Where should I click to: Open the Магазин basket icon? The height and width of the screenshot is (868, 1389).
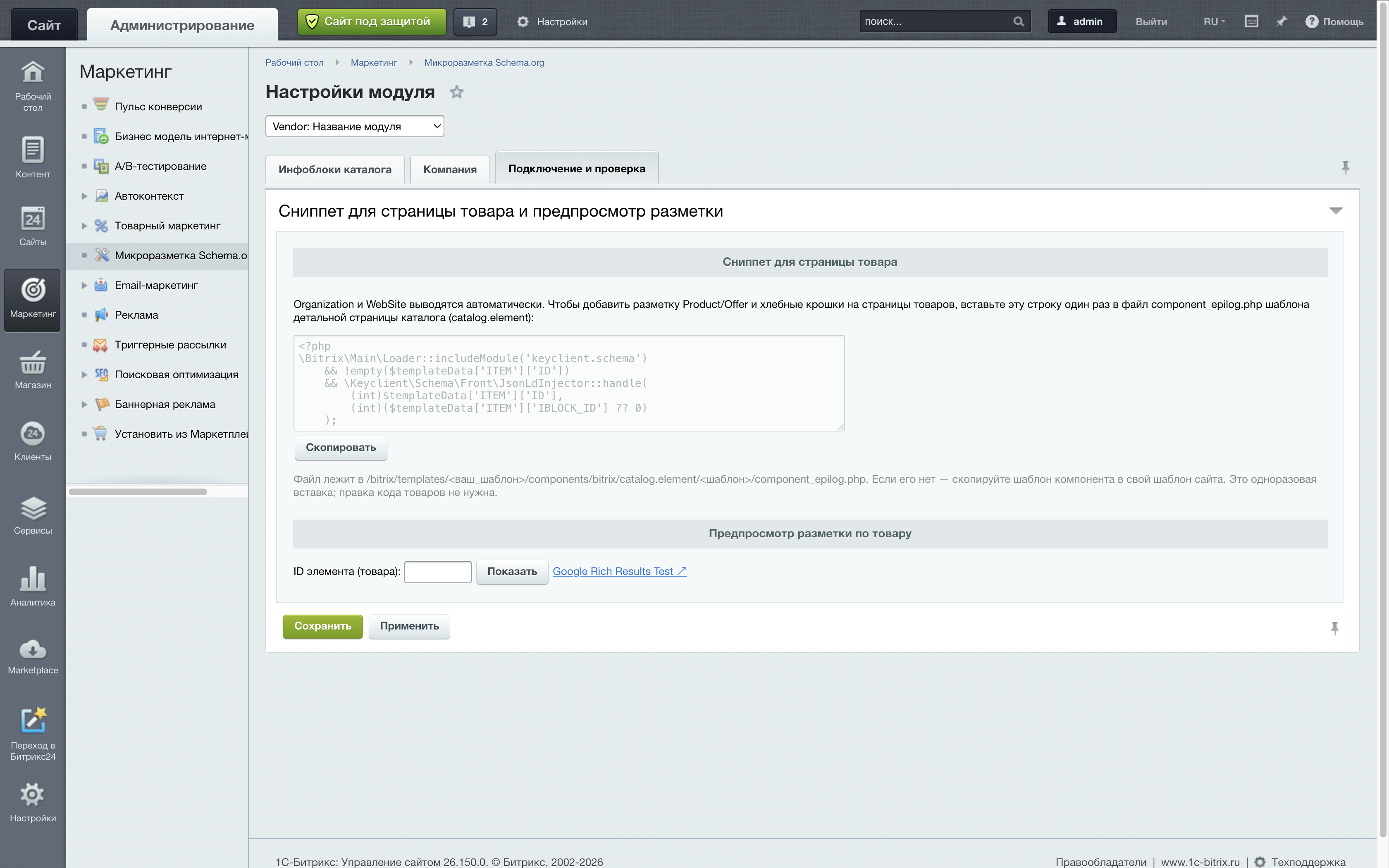(33, 363)
